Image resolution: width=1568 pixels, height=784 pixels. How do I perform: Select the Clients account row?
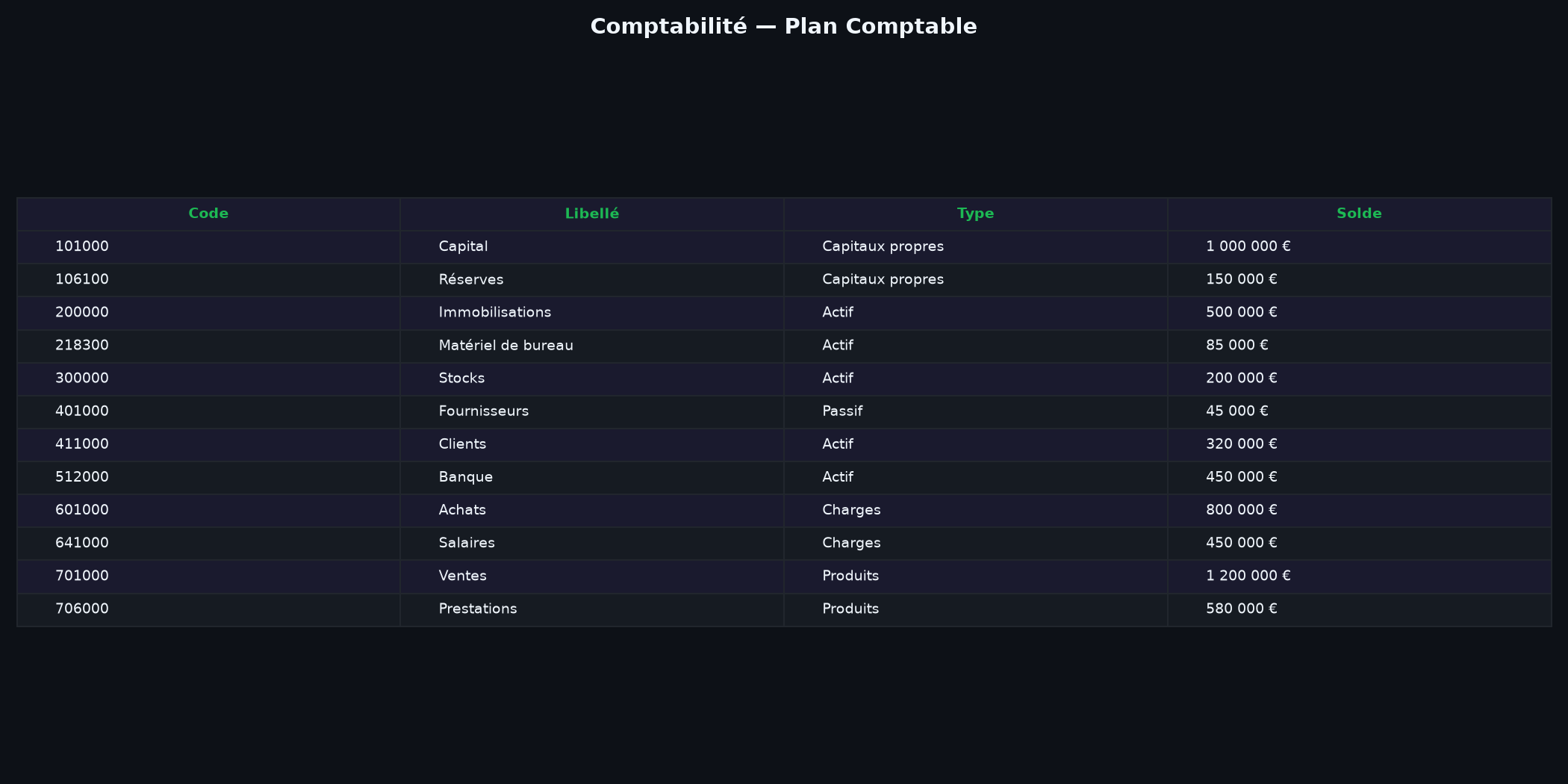click(x=784, y=444)
